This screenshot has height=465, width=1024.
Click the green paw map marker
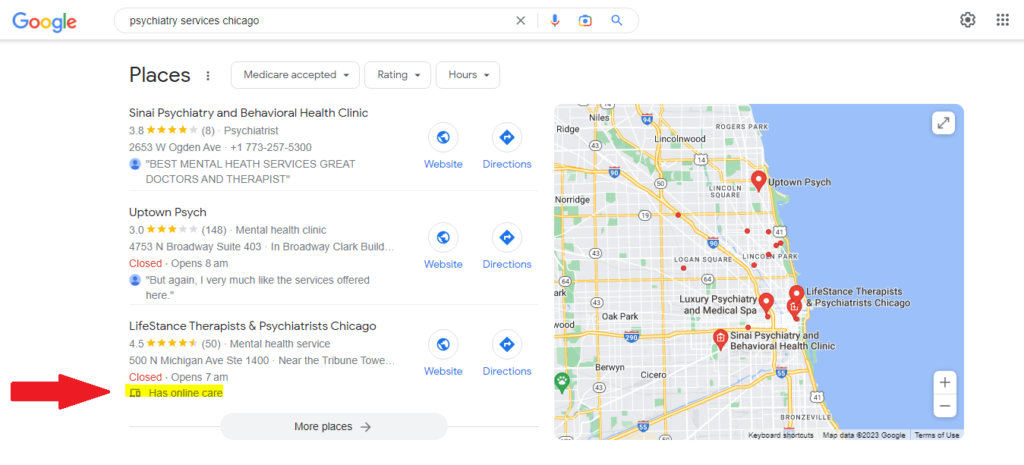click(x=562, y=381)
